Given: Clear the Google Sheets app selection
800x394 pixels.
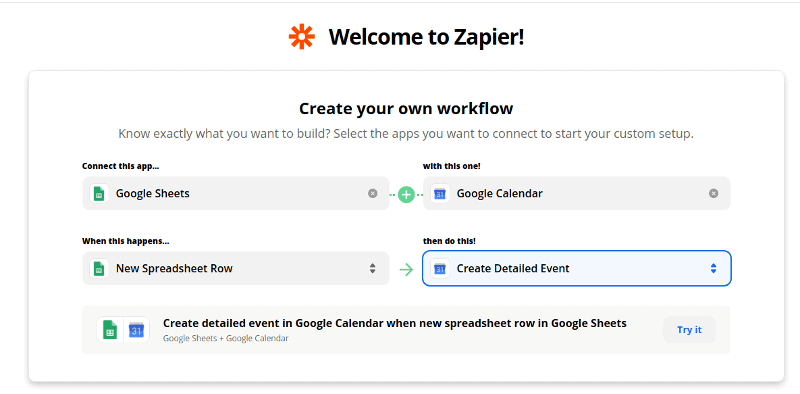Looking at the screenshot, I should 373,193.
